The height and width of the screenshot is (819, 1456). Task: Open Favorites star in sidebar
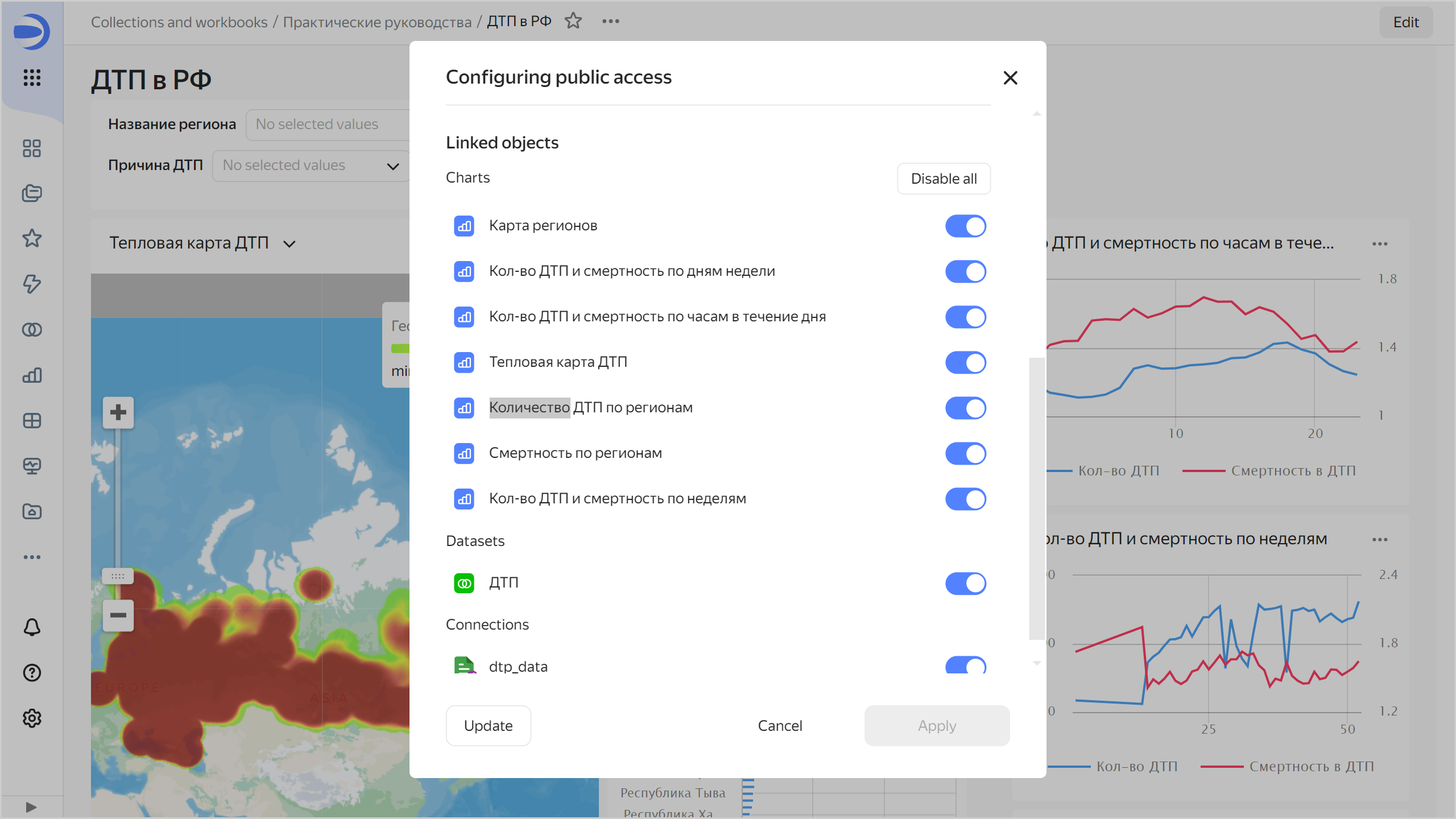32,238
